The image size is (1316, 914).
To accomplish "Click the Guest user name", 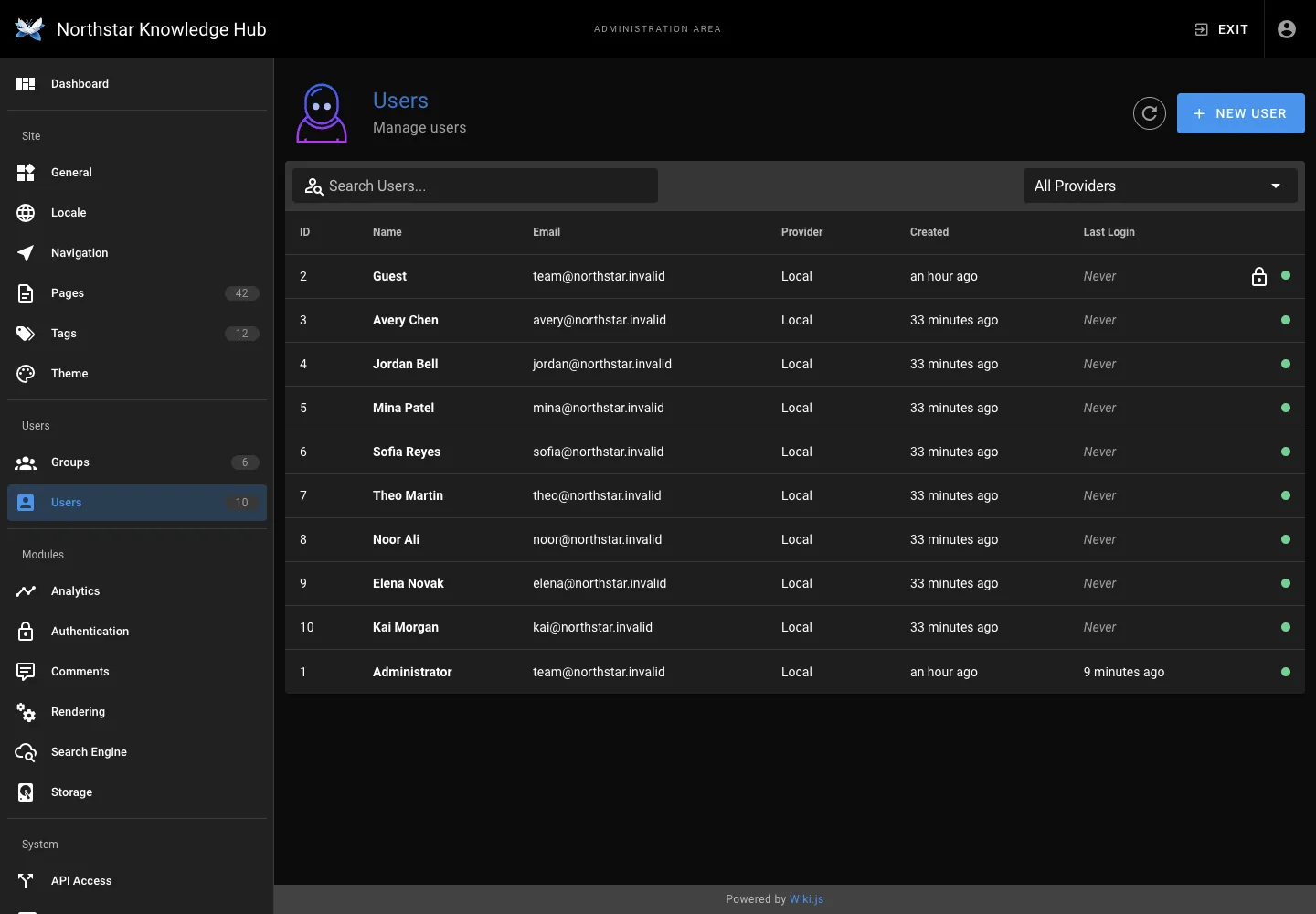I will (389, 276).
